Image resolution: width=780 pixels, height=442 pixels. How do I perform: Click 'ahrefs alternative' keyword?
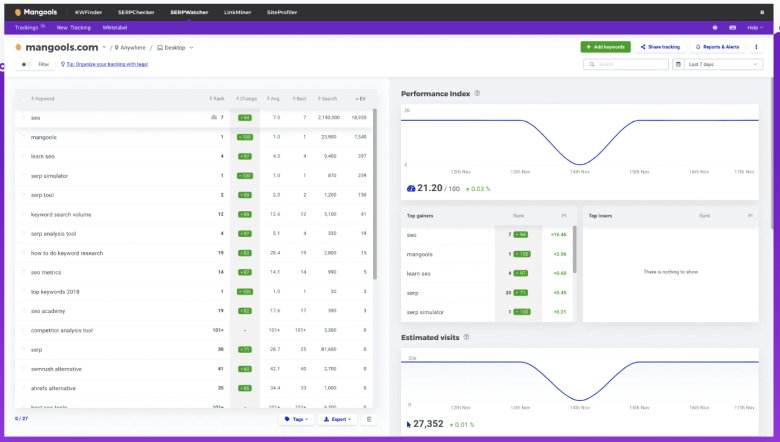(53, 388)
